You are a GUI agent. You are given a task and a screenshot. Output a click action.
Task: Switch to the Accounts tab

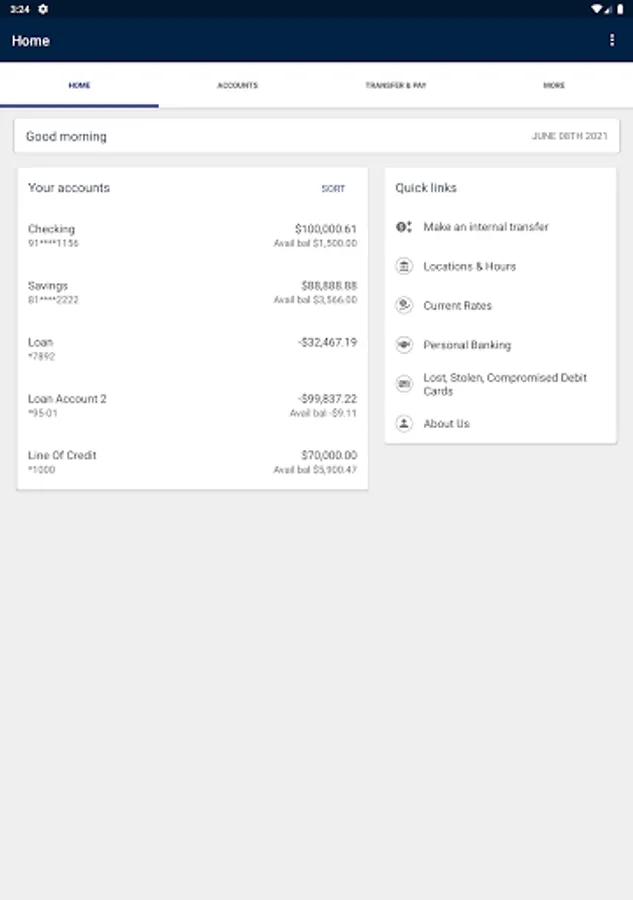click(x=237, y=85)
